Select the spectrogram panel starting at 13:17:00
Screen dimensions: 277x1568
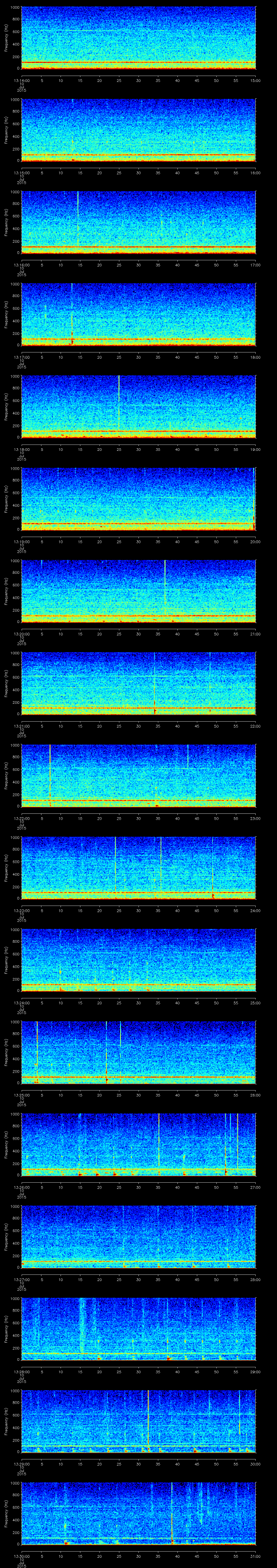click(138, 314)
